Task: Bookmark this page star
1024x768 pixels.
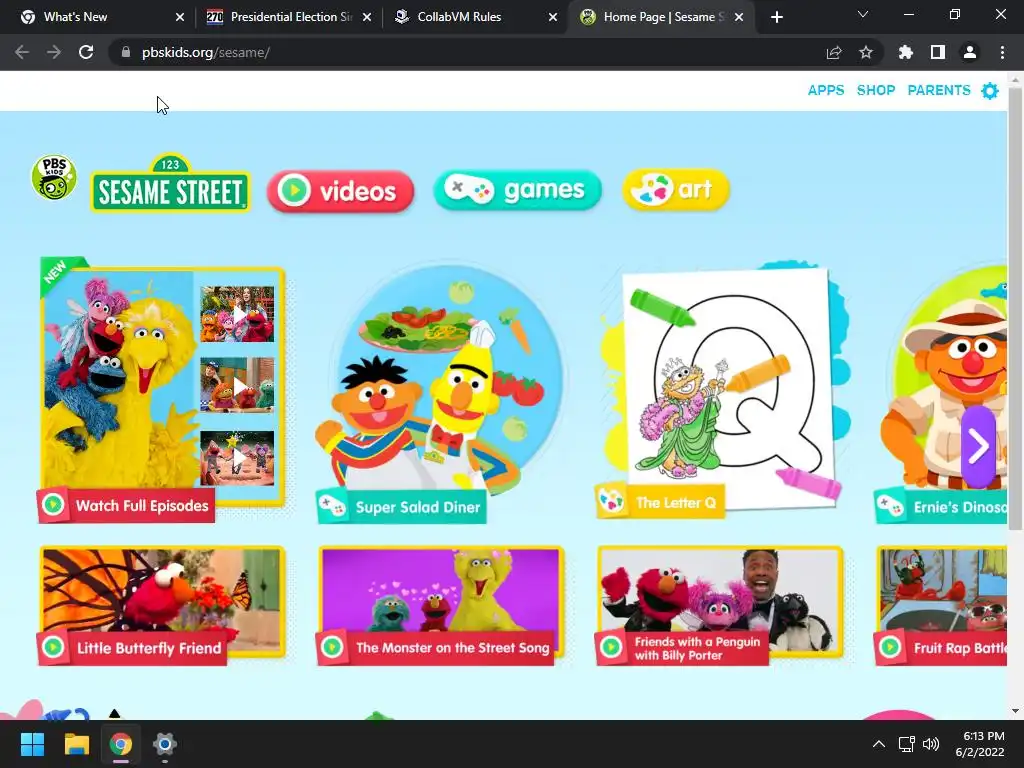Action: point(866,52)
